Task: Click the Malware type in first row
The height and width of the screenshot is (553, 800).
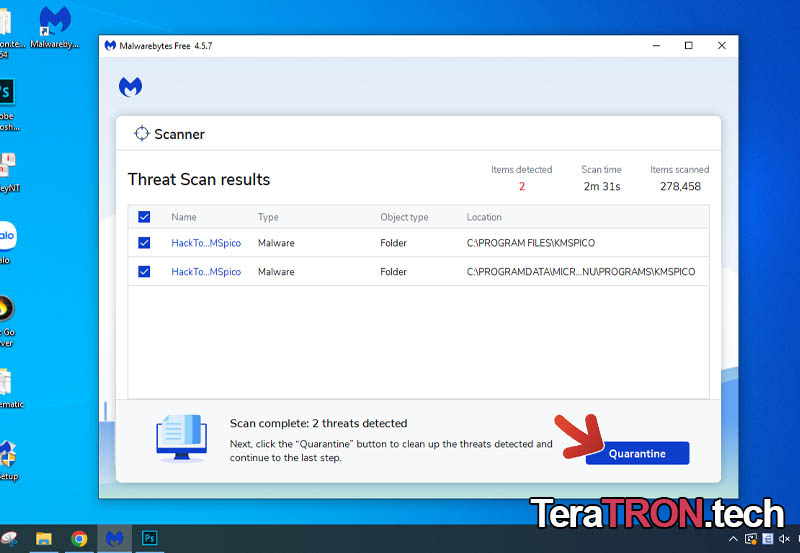Action: click(x=276, y=243)
